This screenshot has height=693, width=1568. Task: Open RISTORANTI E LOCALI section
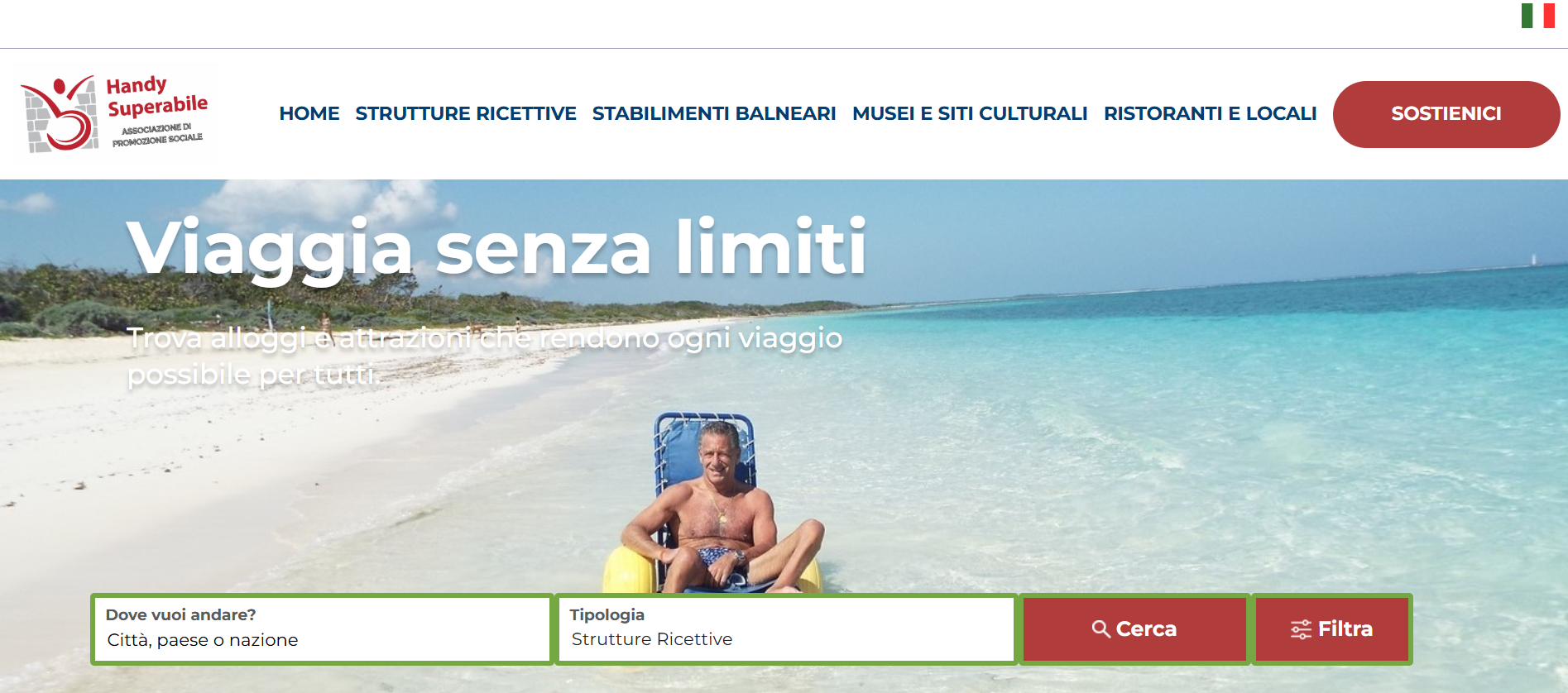pyautogui.click(x=1210, y=113)
